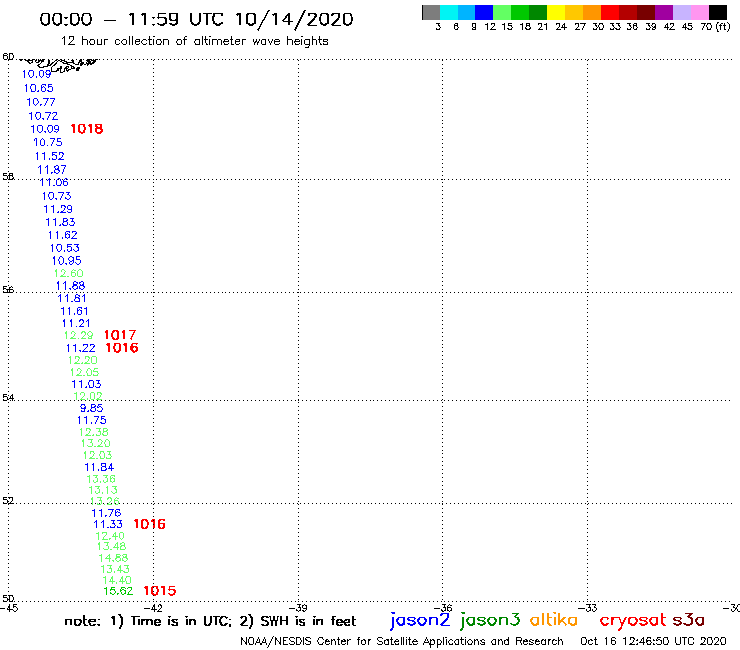The image size is (740, 650).
Task: Click the 1016 label beside 11.33
Action: [x=149, y=524]
